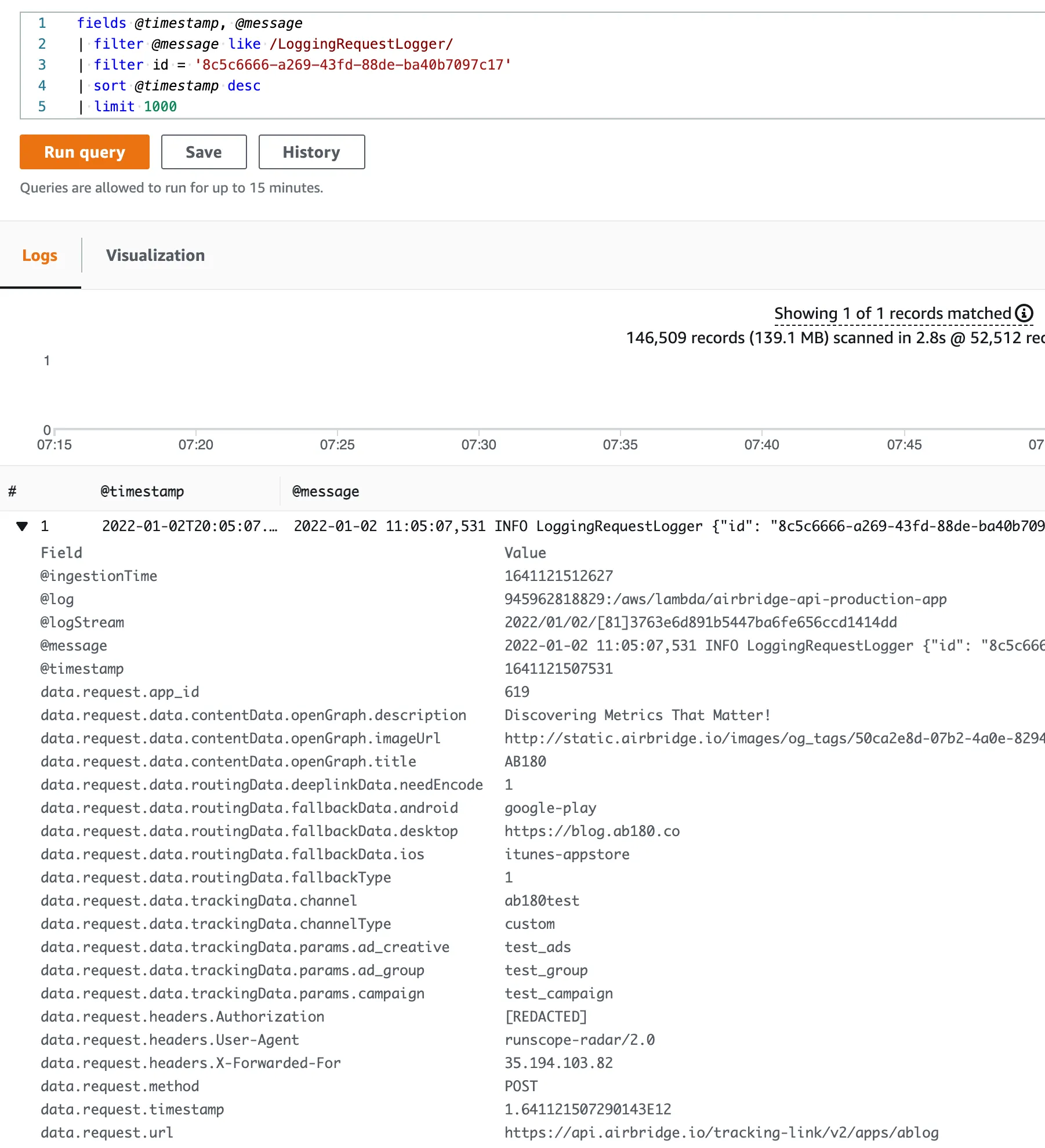Click the 'limit 1000' line in the query editor
The width and height of the screenshot is (1045, 1148).
[128, 106]
